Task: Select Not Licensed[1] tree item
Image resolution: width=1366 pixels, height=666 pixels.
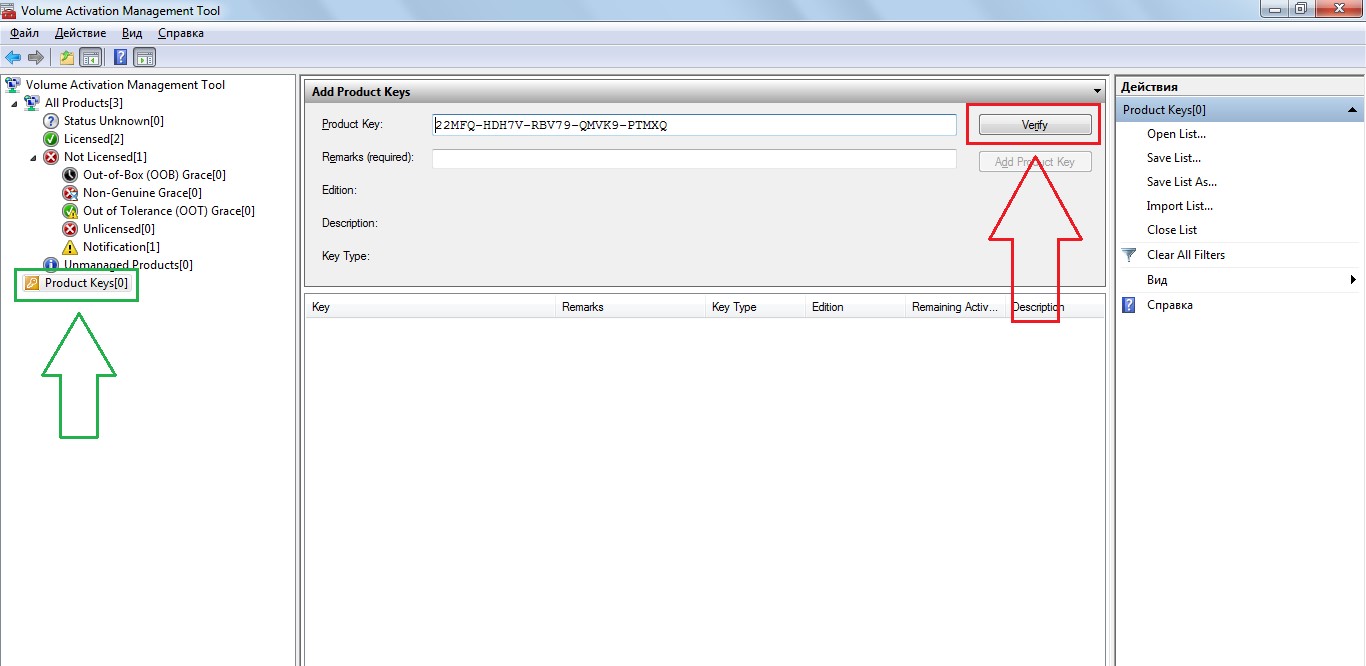Action: 105,157
